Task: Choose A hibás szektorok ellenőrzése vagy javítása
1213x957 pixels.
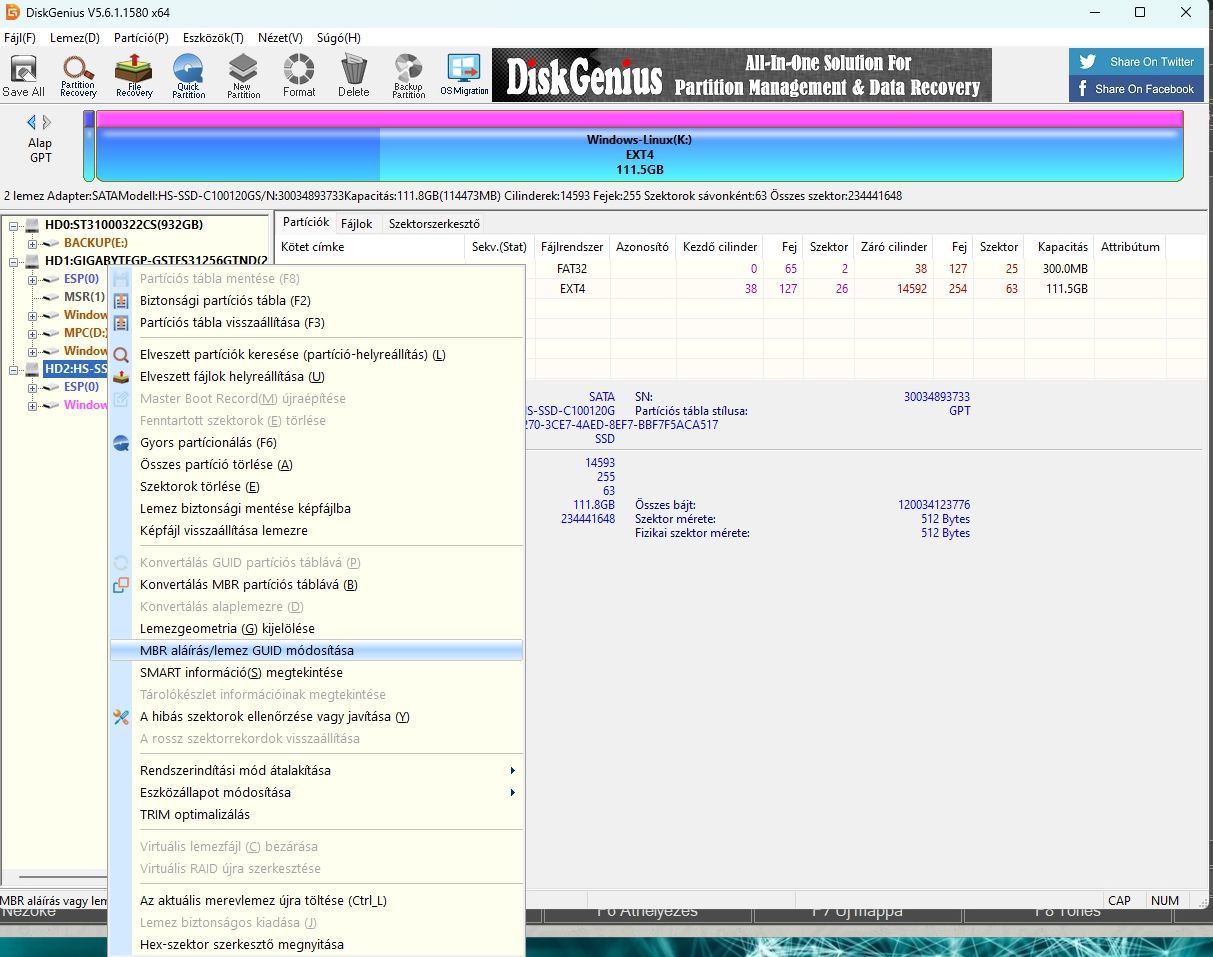Action: pyautogui.click(x=316, y=717)
